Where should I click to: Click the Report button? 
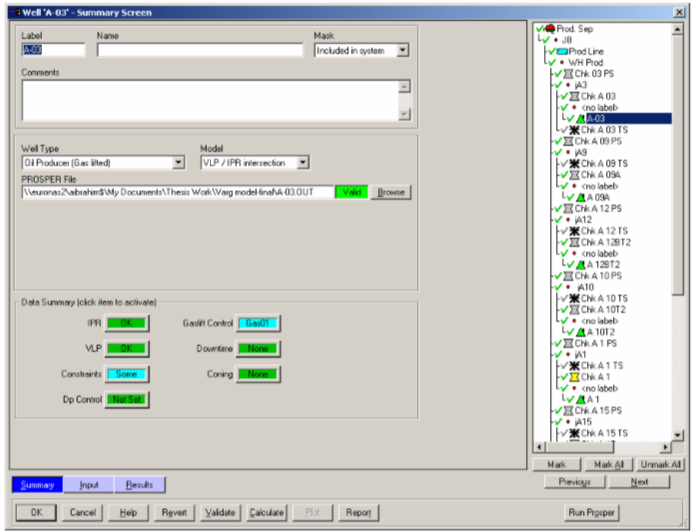(359, 513)
